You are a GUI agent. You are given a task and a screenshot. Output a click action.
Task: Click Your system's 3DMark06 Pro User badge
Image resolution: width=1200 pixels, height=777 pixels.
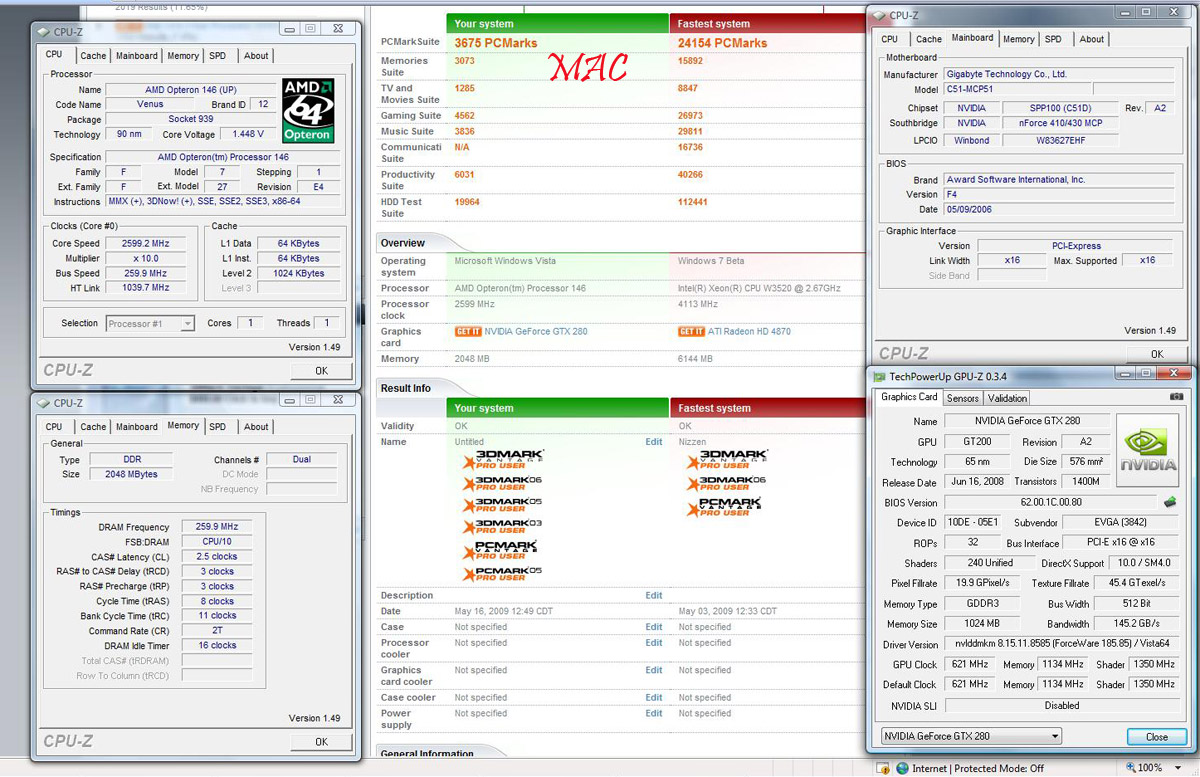[x=502, y=483]
